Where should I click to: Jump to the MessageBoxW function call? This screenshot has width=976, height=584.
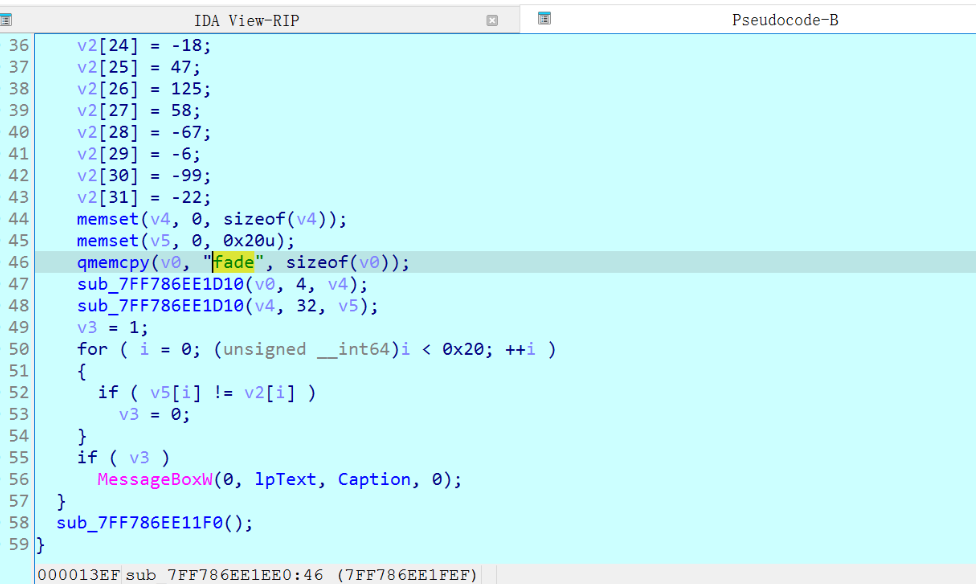[154, 480]
